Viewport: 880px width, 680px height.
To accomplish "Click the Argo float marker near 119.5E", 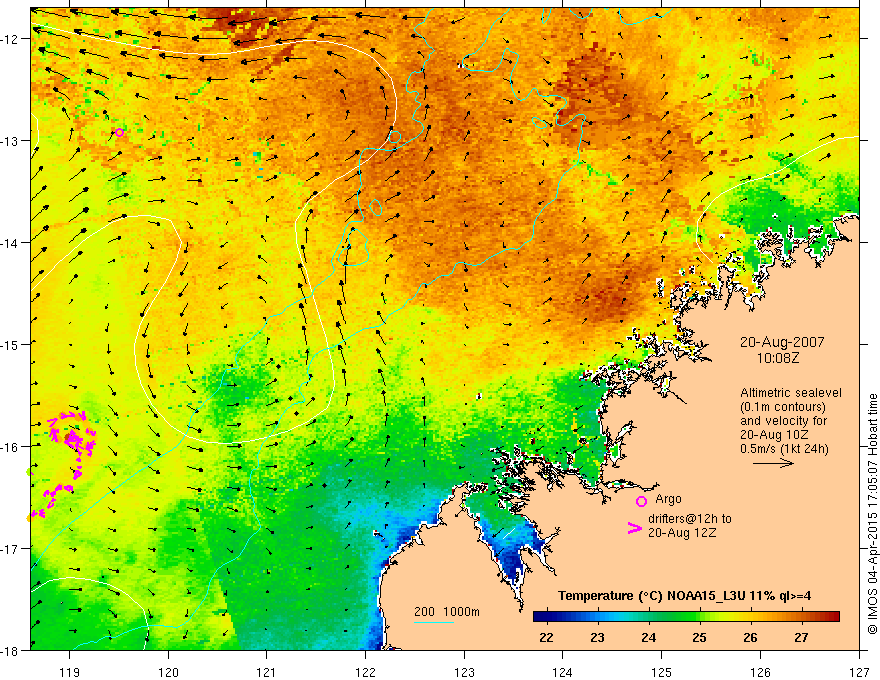I will (x=119, y=132).
